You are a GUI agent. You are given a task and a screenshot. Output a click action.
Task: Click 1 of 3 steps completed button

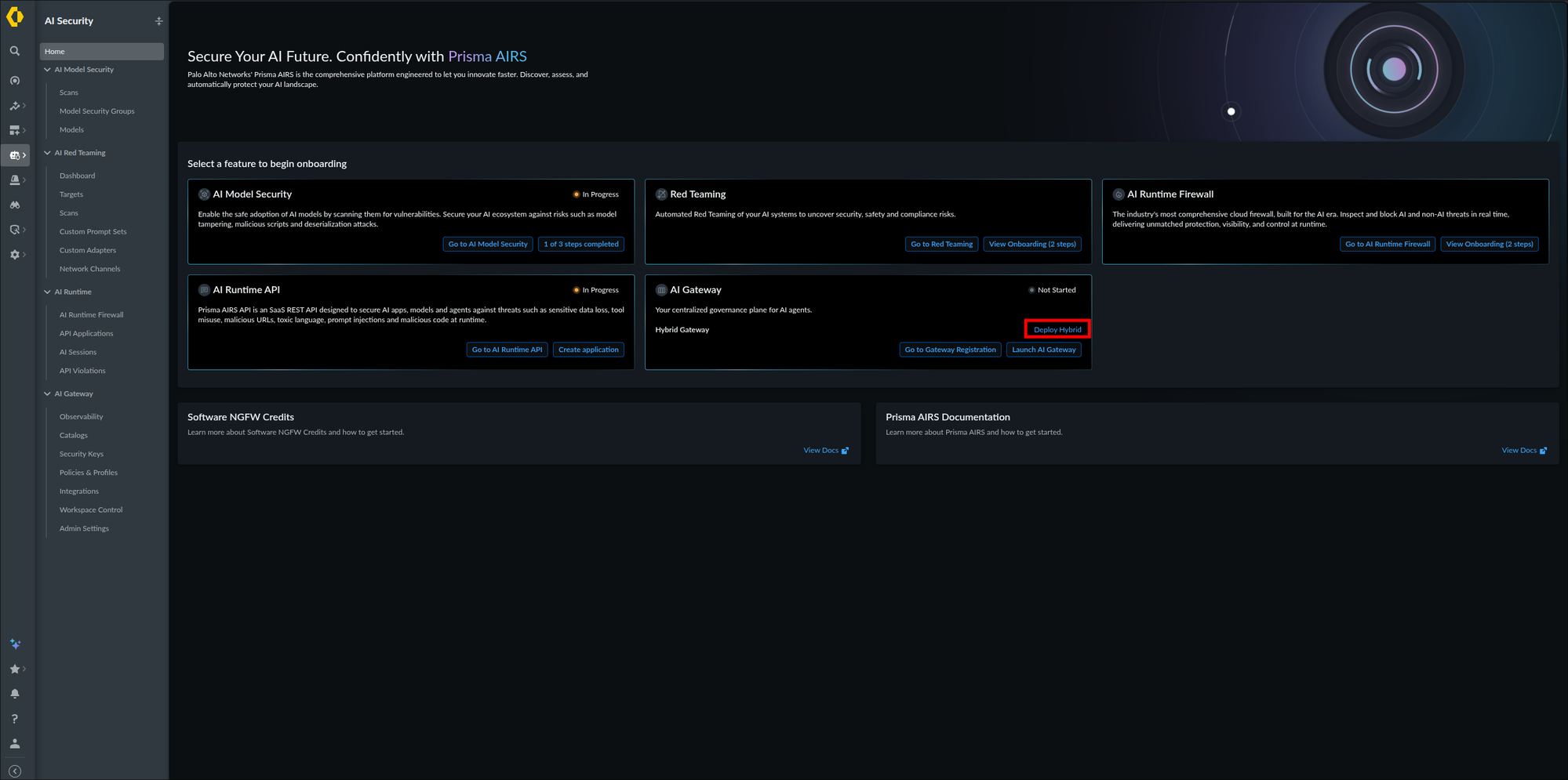click(x=581, y=244)
